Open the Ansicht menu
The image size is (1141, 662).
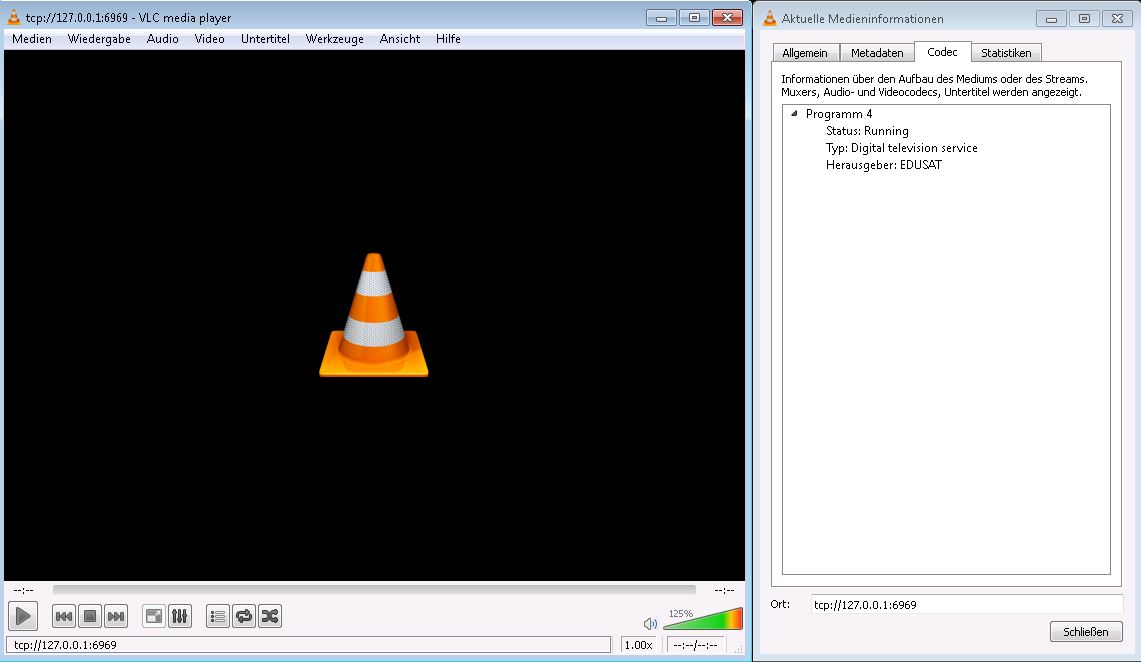coord(399,39)
